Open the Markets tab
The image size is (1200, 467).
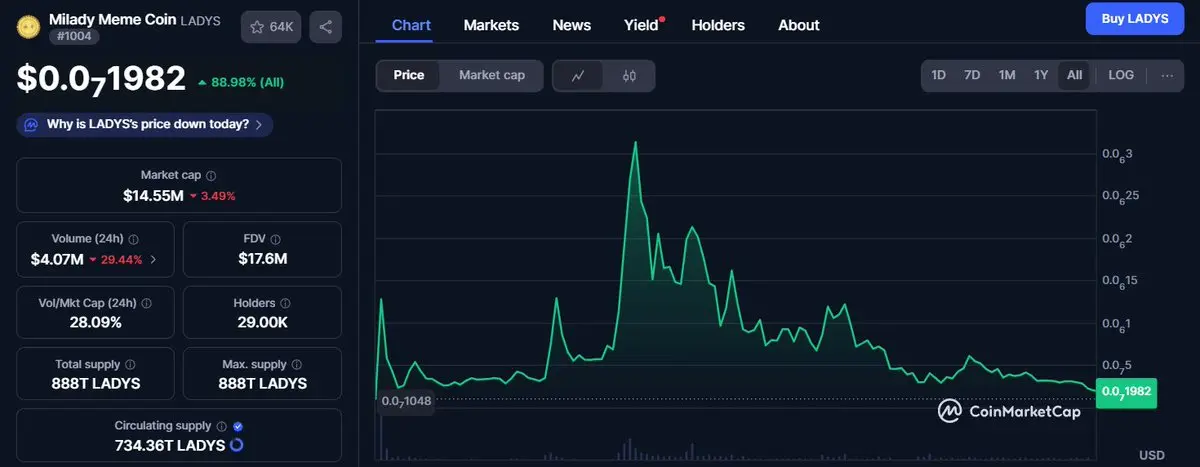[491, 25]
